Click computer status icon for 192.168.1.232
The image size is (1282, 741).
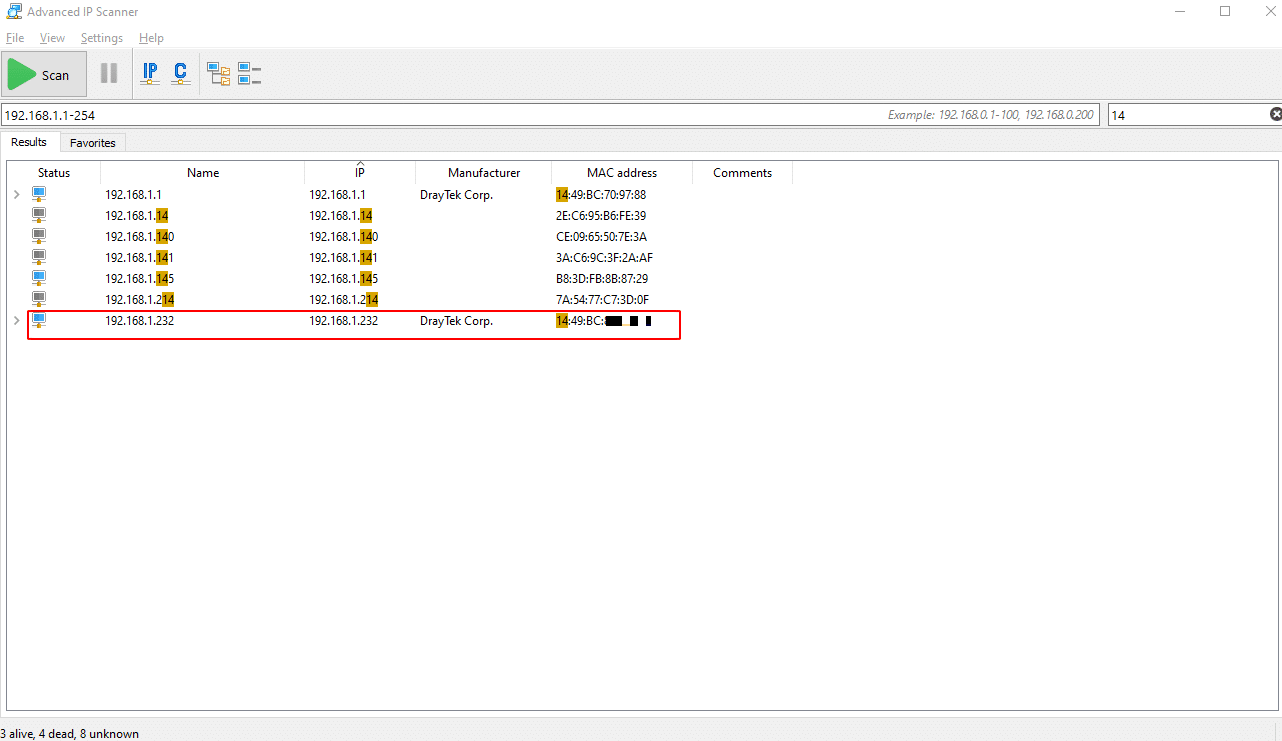tap(39, 320)
